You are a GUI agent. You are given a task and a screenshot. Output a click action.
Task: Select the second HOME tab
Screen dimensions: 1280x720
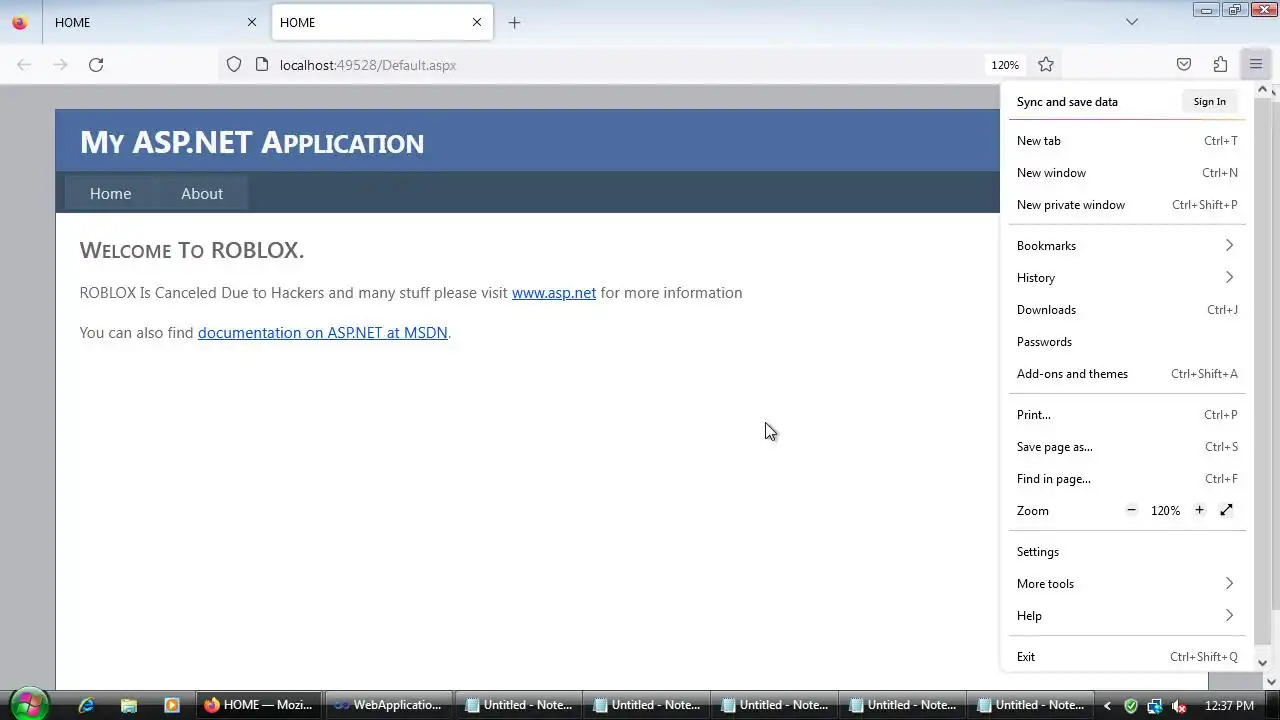[382, 22]
